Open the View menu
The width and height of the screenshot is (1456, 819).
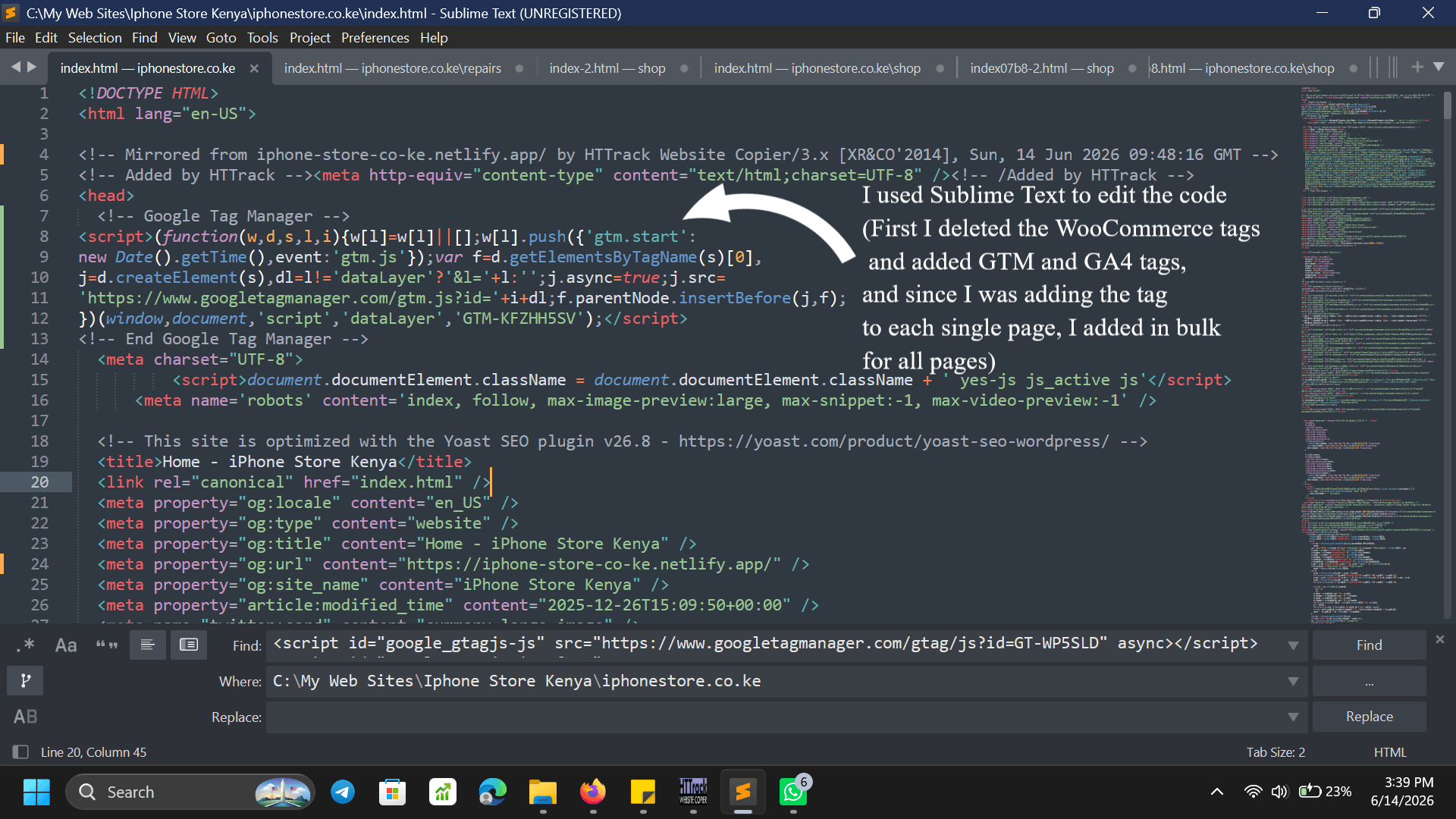(x=182, y=37)
